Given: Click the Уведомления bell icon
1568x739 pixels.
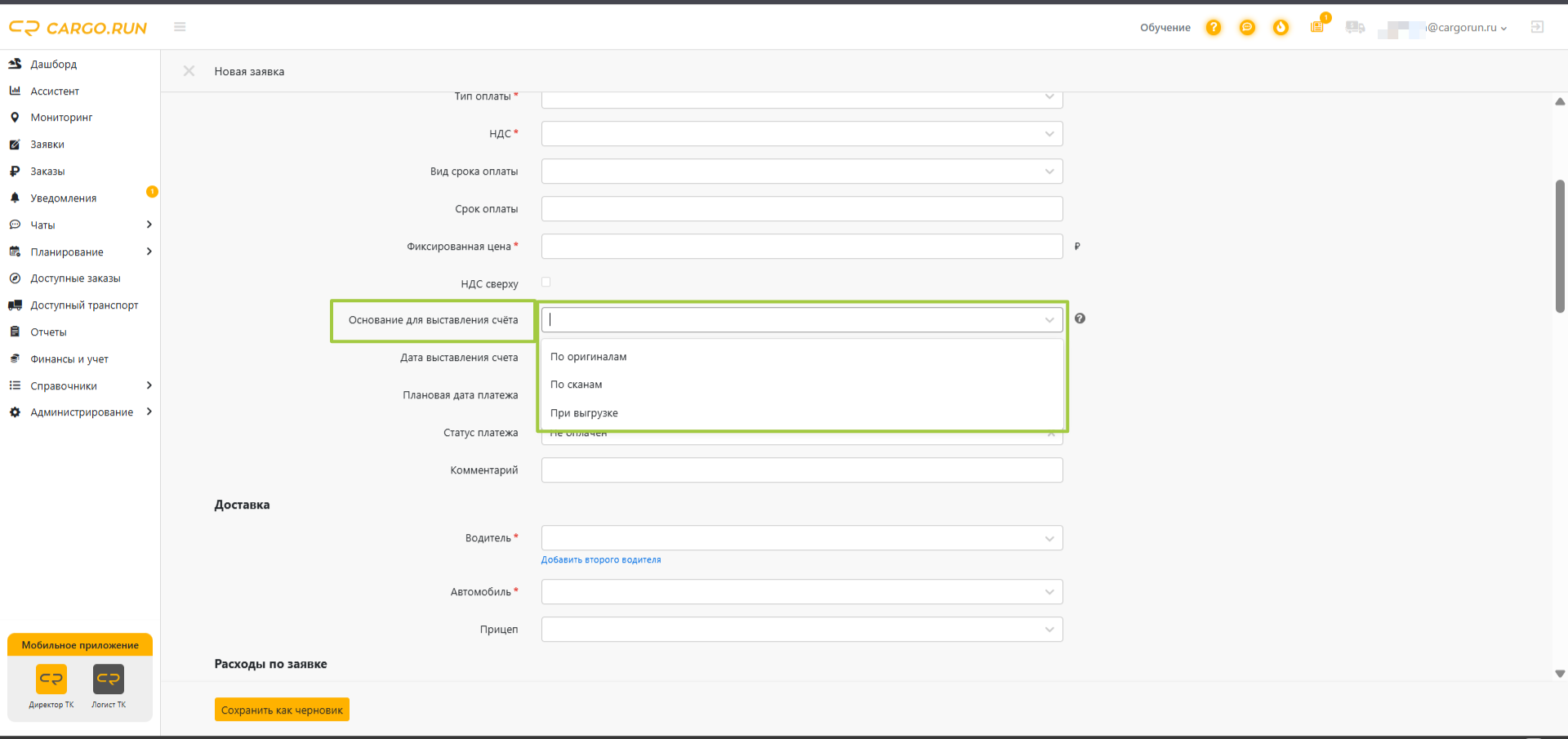Looking at the screenshot, I should 15,198.
